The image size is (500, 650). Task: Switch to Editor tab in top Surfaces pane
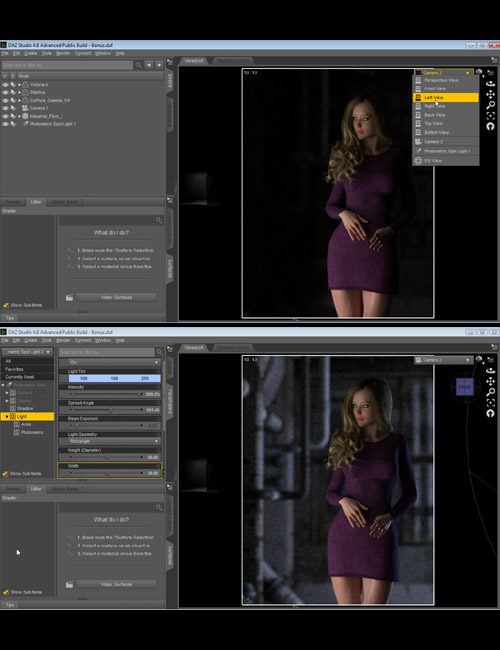click(x=36, y=202)
